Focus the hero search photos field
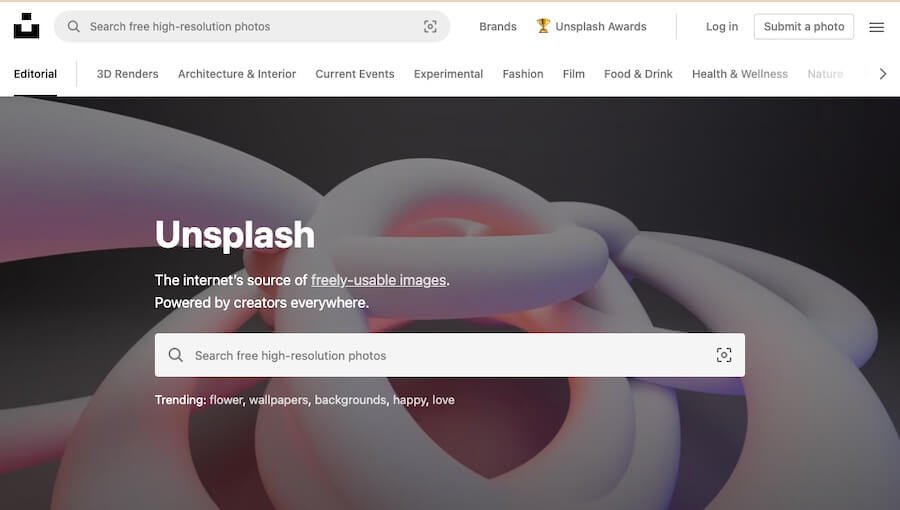The width and height of the screenshot is (900, 510). 450,355
